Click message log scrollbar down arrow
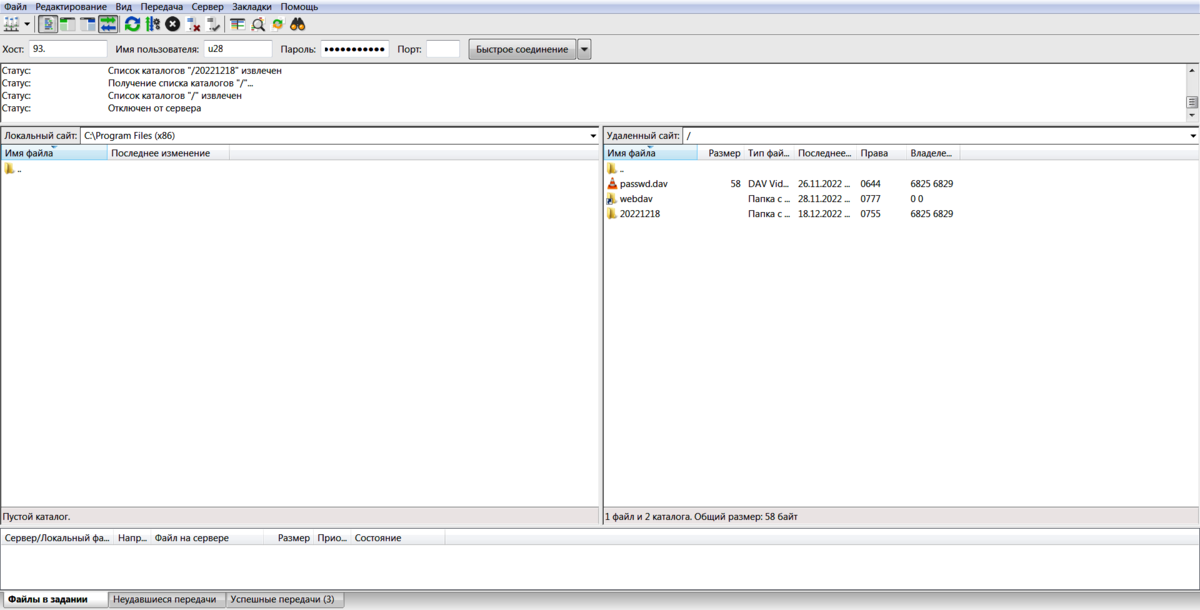The height and width of the screenshot is (610, 1200). coord(1192,116)
